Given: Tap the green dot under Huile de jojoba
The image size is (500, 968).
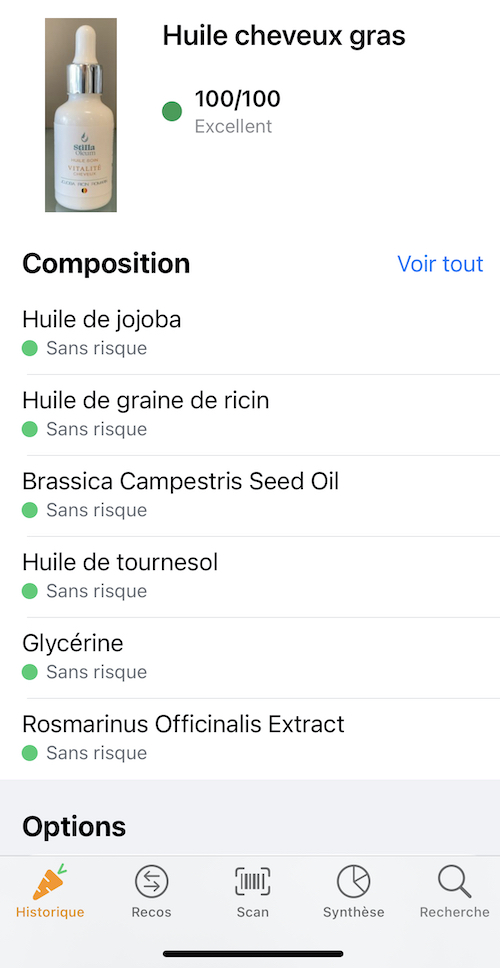Looking at the screenshot, I should click(30, 348).
